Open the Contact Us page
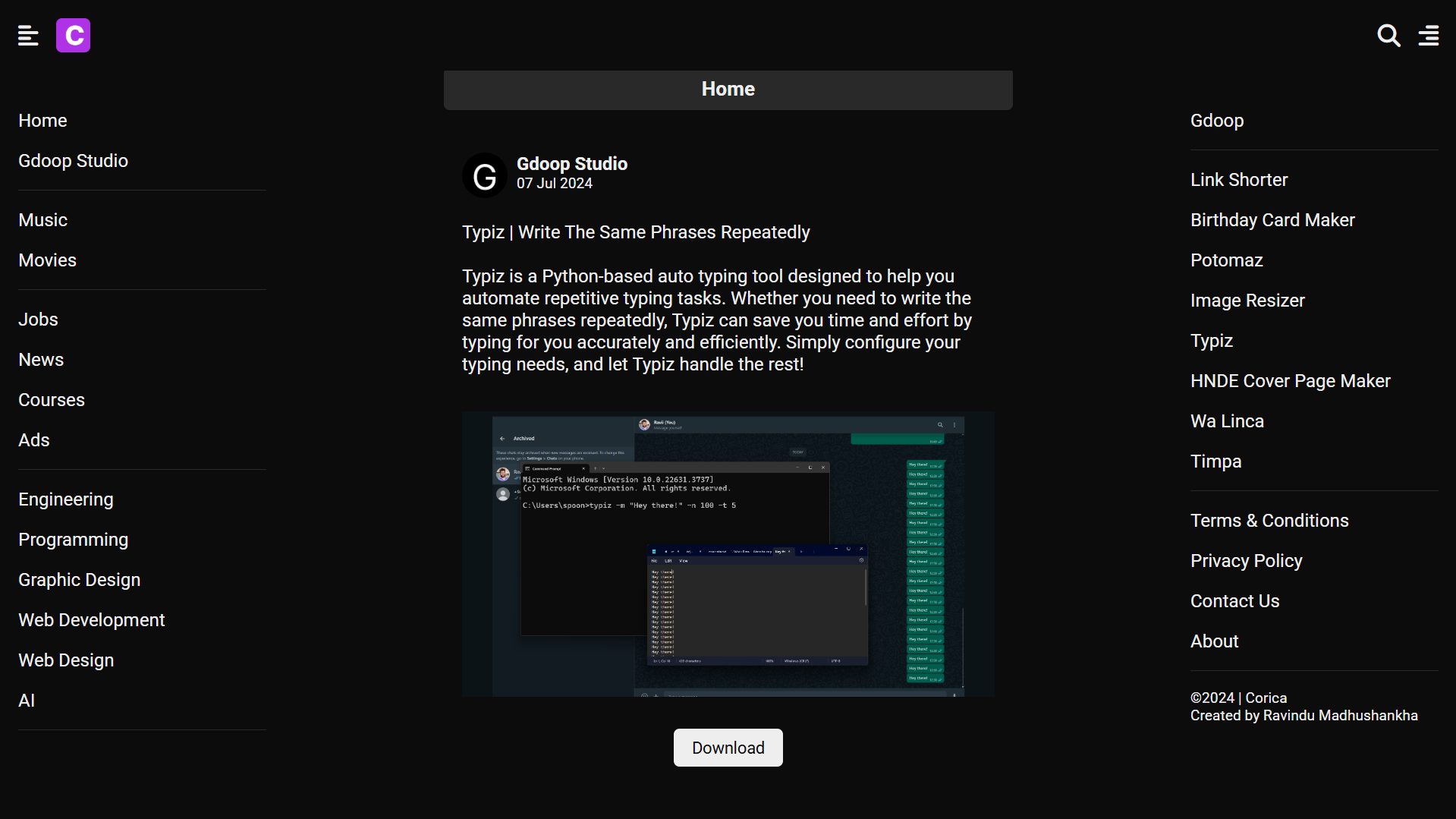The image size is (1456, 819). click(1234, 601)
